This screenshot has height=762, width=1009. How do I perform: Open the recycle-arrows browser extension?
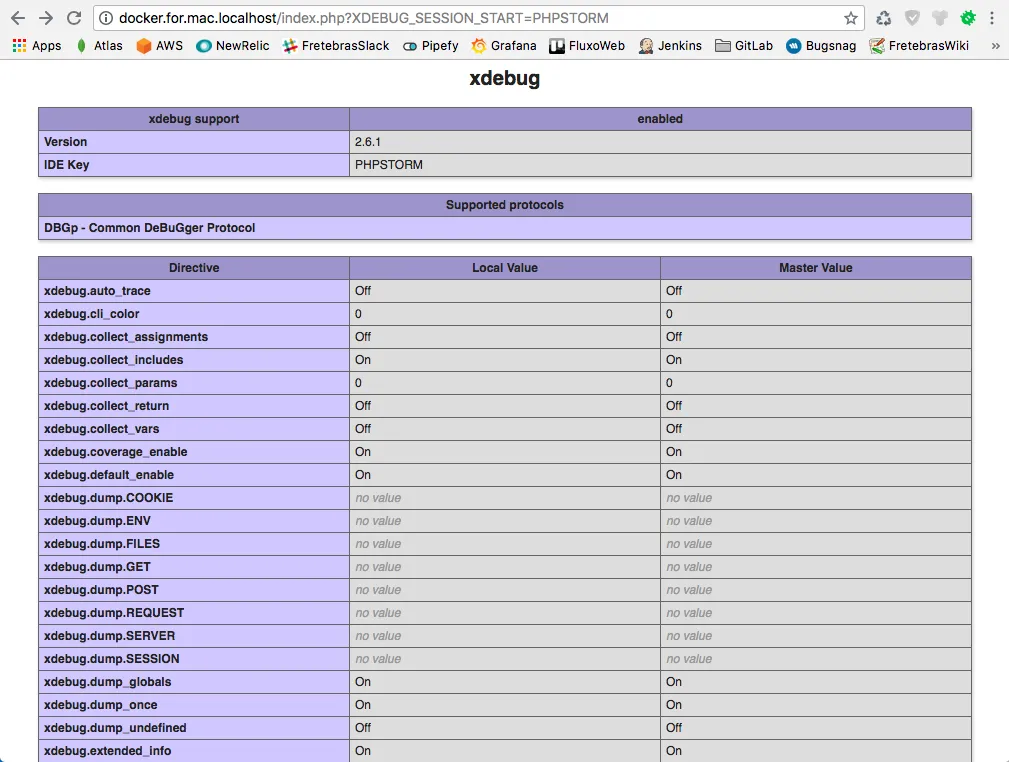click(884, 18)
